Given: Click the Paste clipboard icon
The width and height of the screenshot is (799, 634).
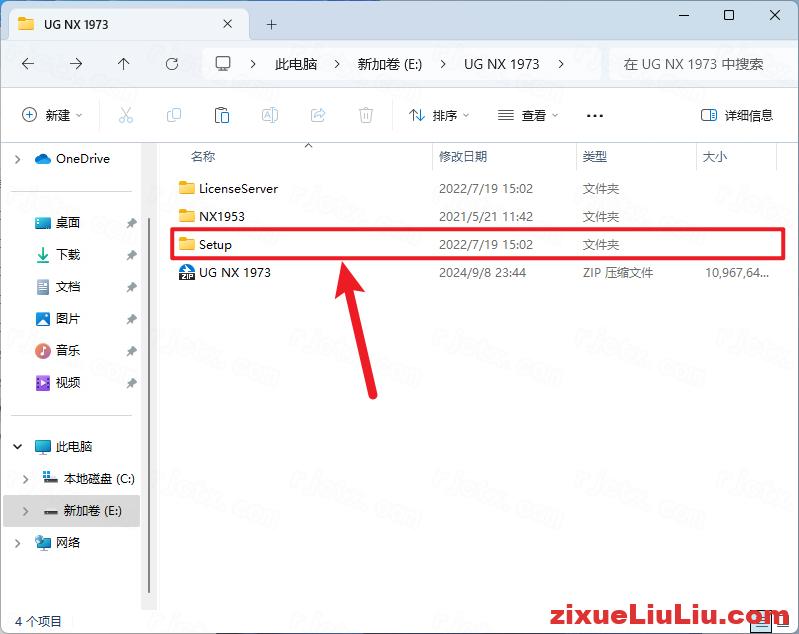Looking at the screenshot, I should pyautogui.click(x=222, y=115).
